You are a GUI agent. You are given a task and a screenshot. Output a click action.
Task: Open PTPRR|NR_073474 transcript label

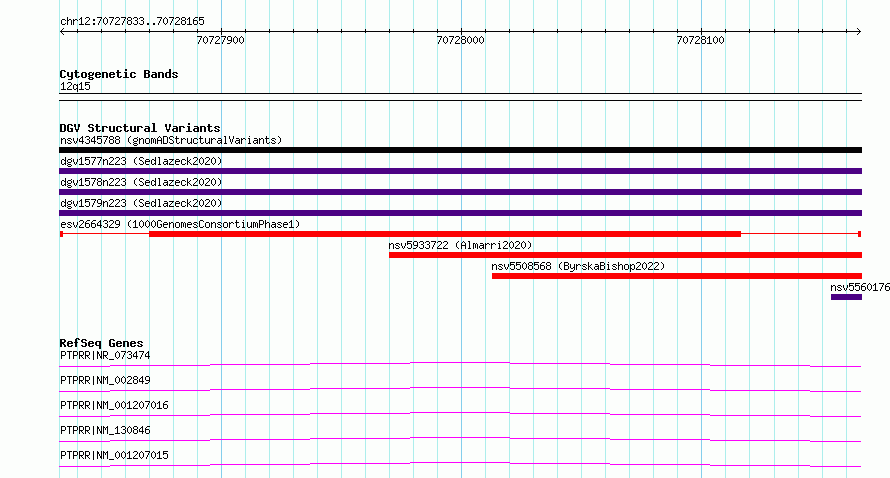[105, 355]
